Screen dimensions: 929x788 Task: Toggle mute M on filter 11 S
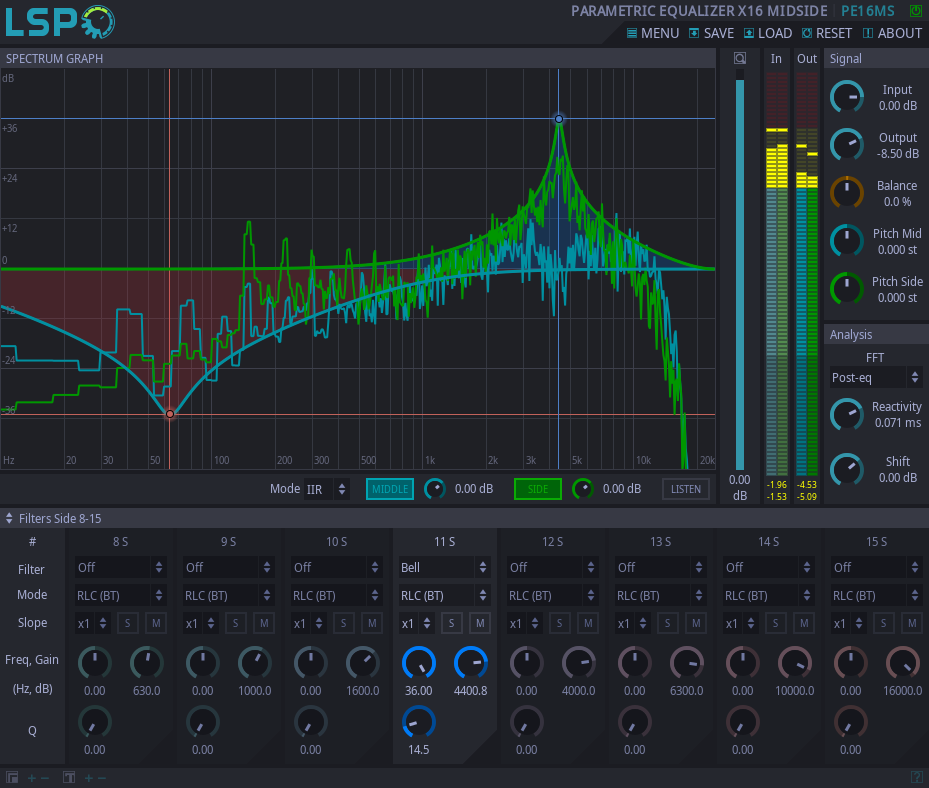click(480, 623)
